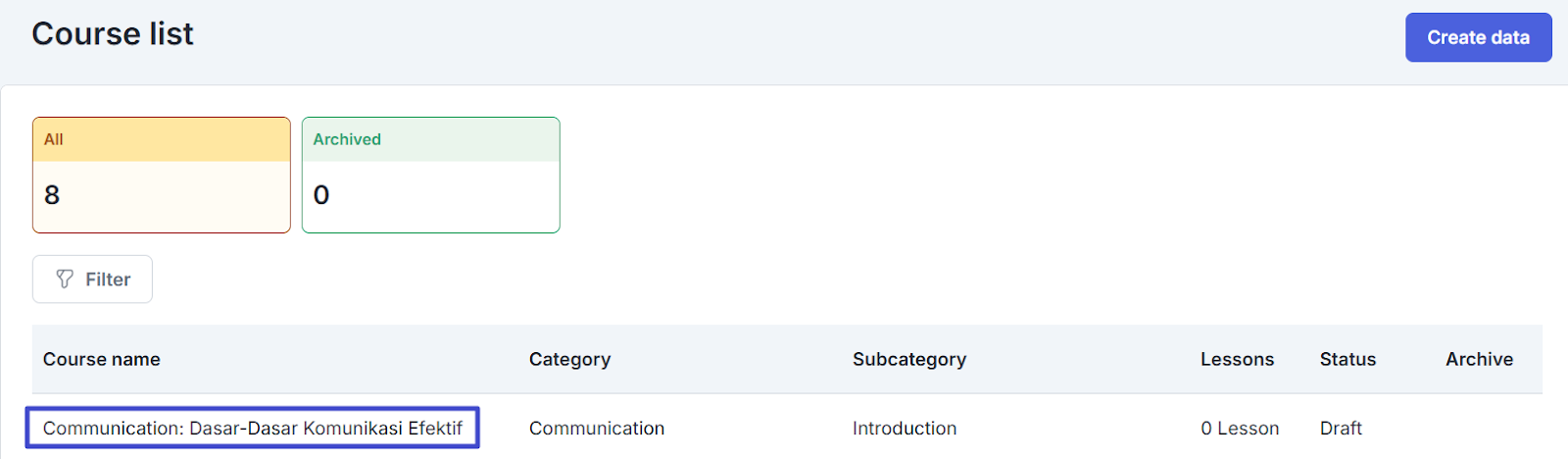This screenshot has height=459, width=1568.
Task: Open the Filter options
Action: (93, 280)
